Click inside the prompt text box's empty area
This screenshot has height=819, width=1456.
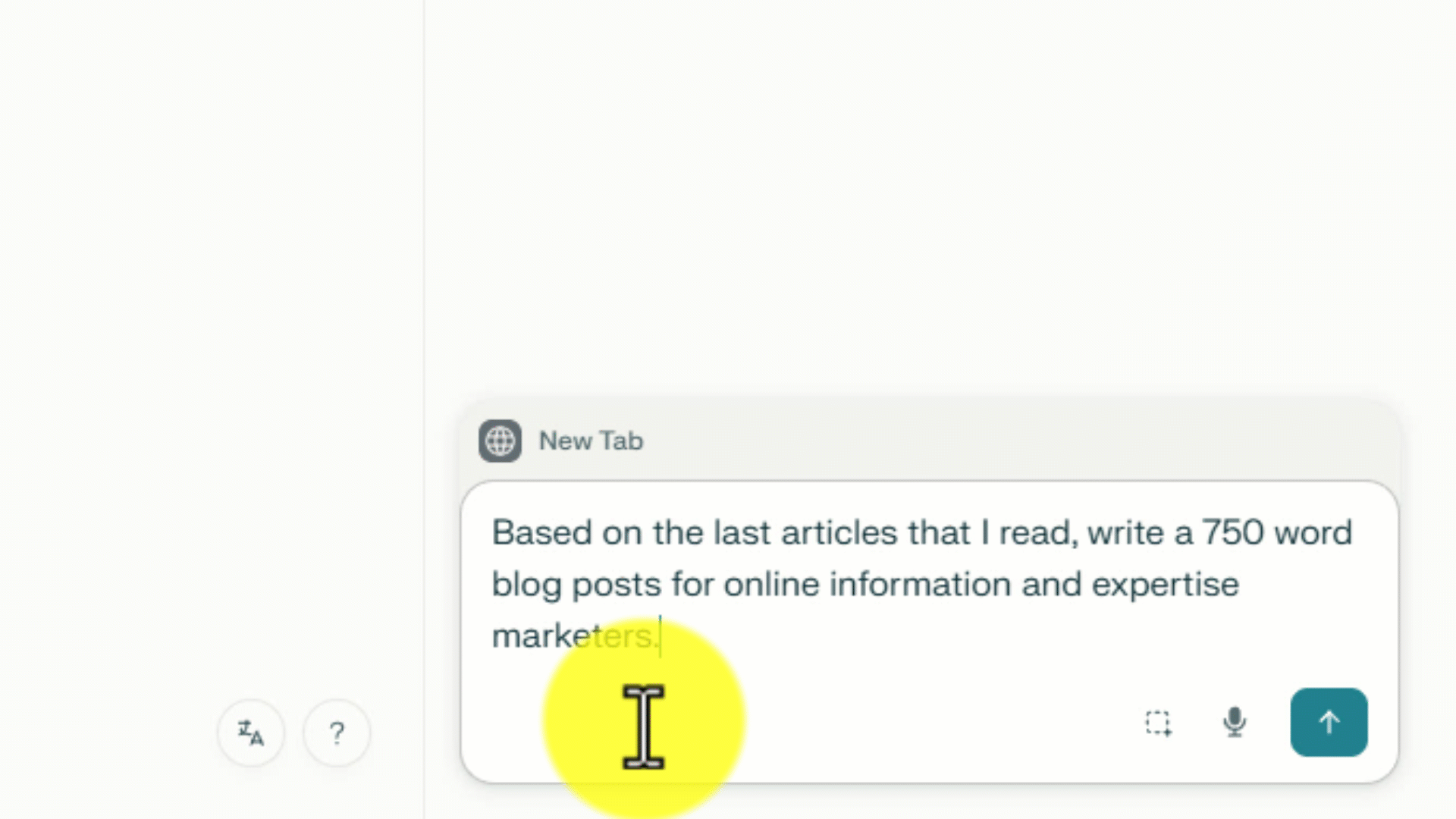click(910, 720)
